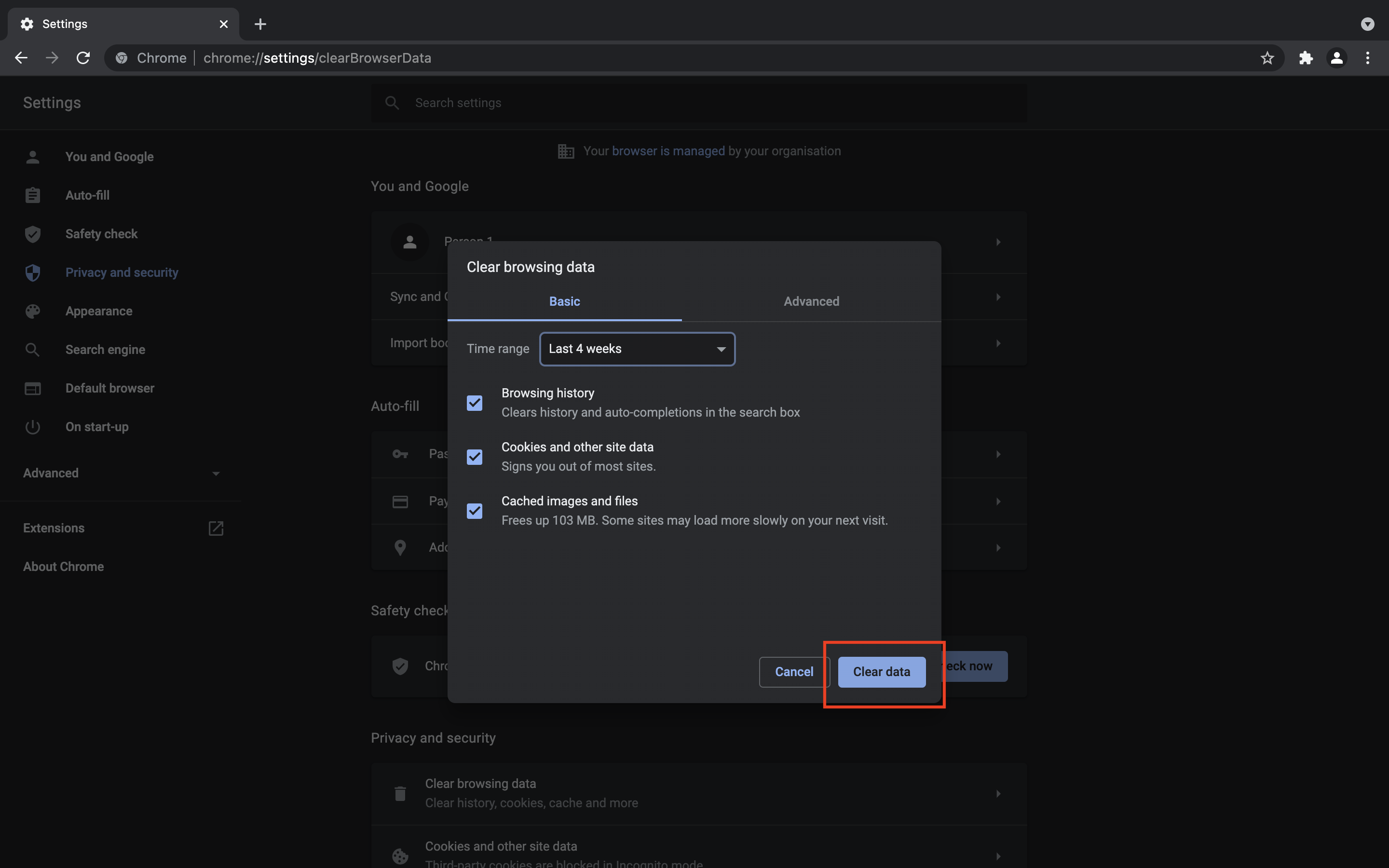Open the profile avatar icon in toolbar
This screenshot has width=1389, height=868.
[x=1337, y=58]
